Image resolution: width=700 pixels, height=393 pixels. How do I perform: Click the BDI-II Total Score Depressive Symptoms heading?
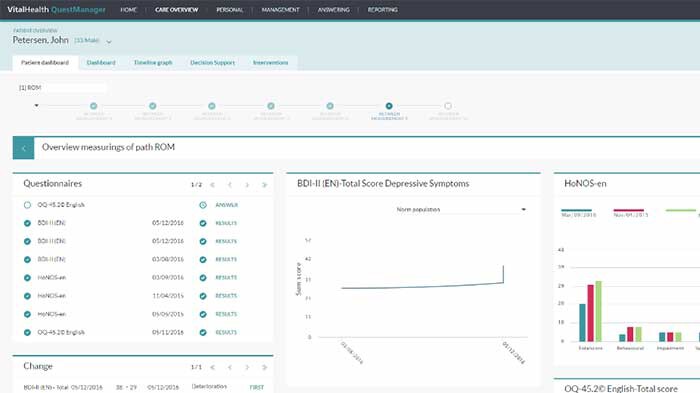click(383, 184)
